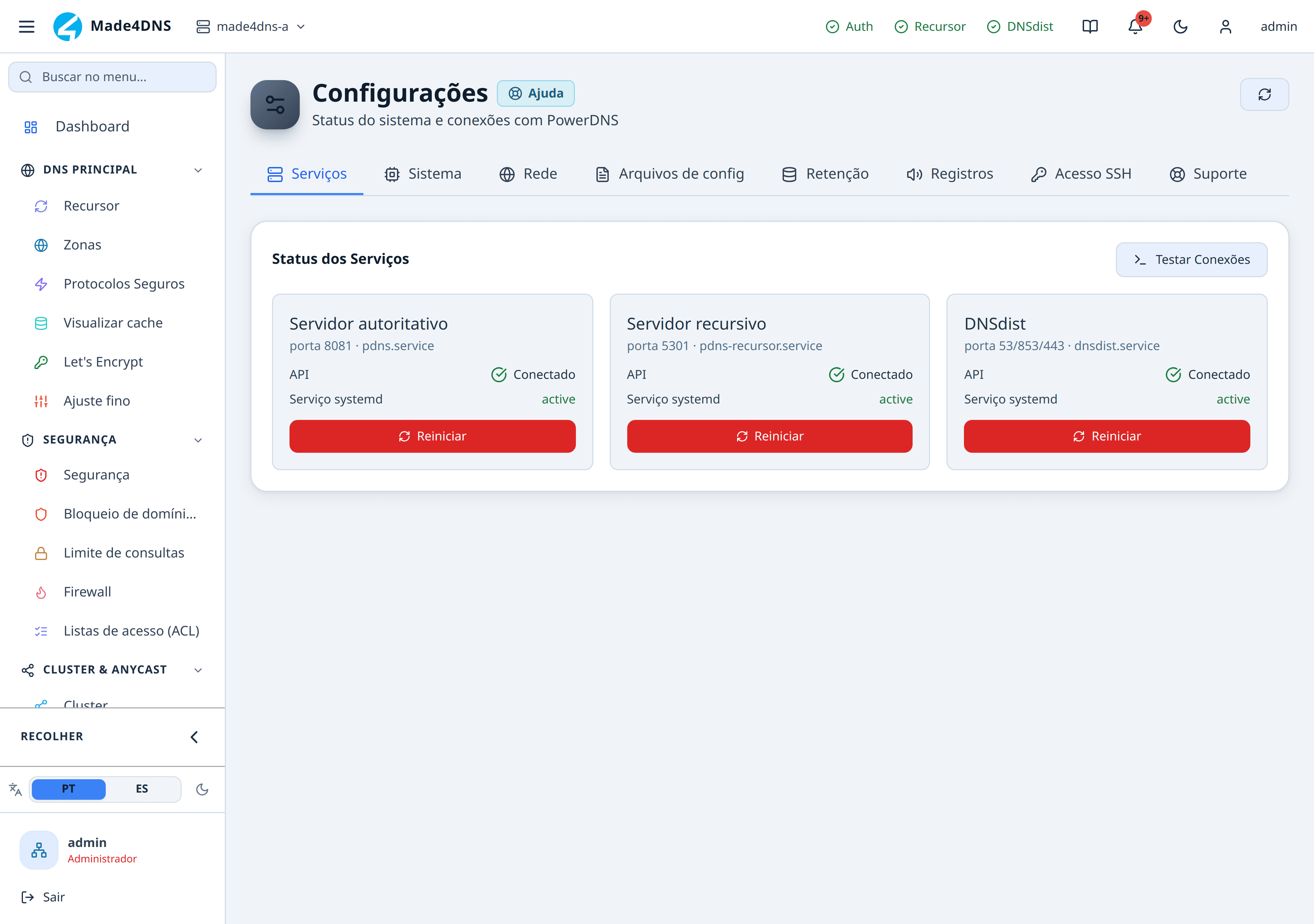The width and height of the screenshot is (1314, 924).
Task: Open Segurança item in the sidebar
Action: (x=112, y=475)
